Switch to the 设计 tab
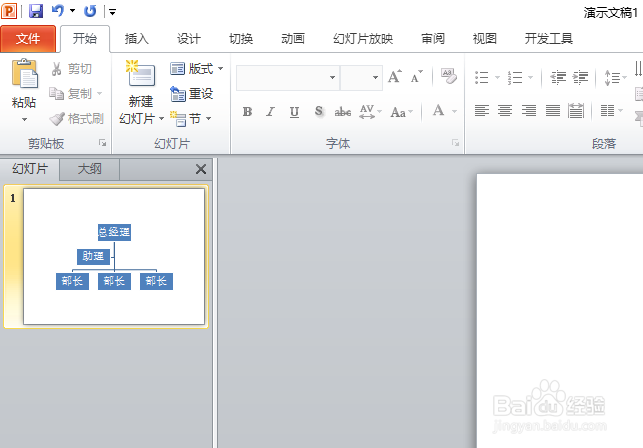This screenshot has height=448, width=643. tap(189, 39)
